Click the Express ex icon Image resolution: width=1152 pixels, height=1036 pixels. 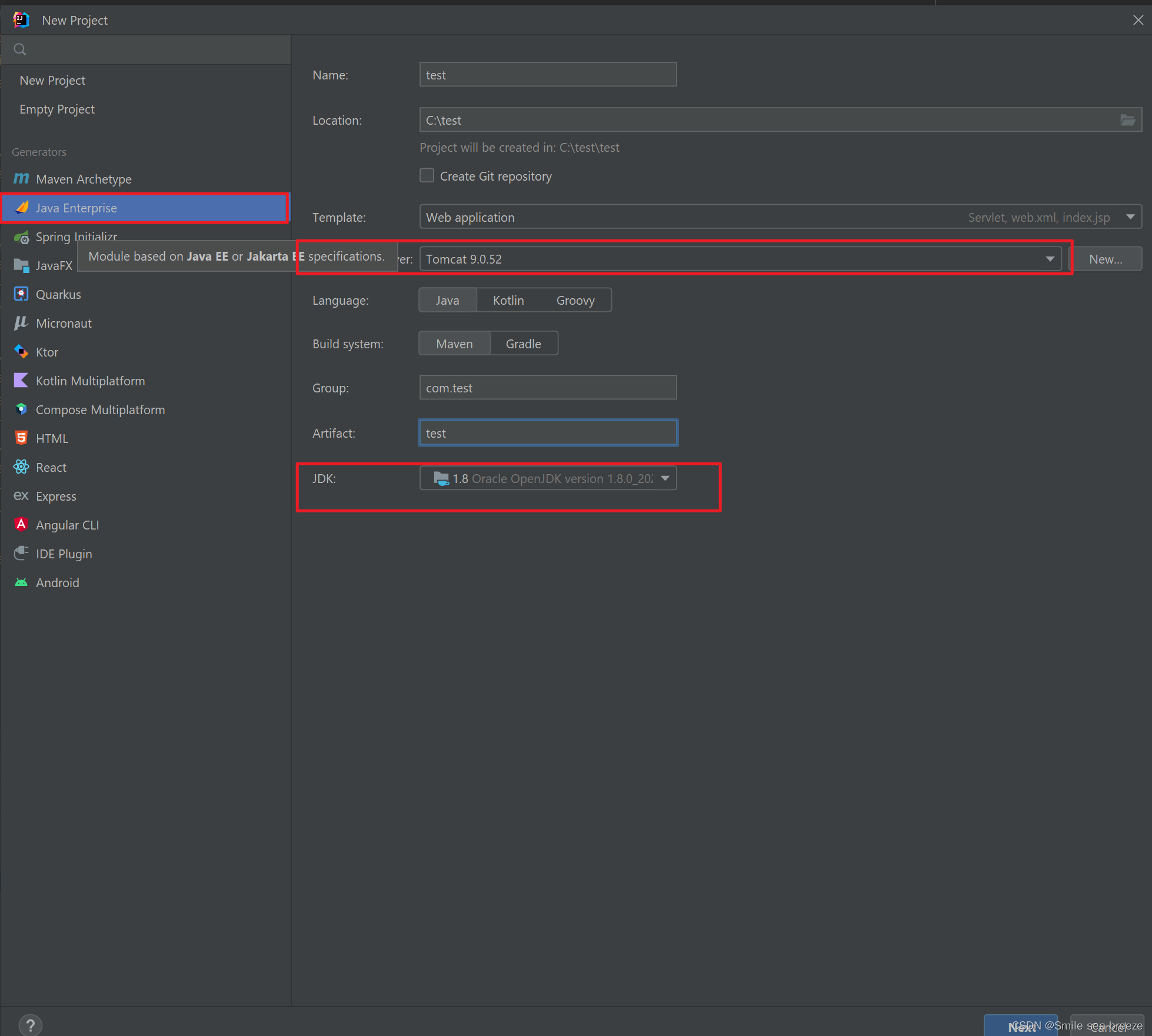21,496
